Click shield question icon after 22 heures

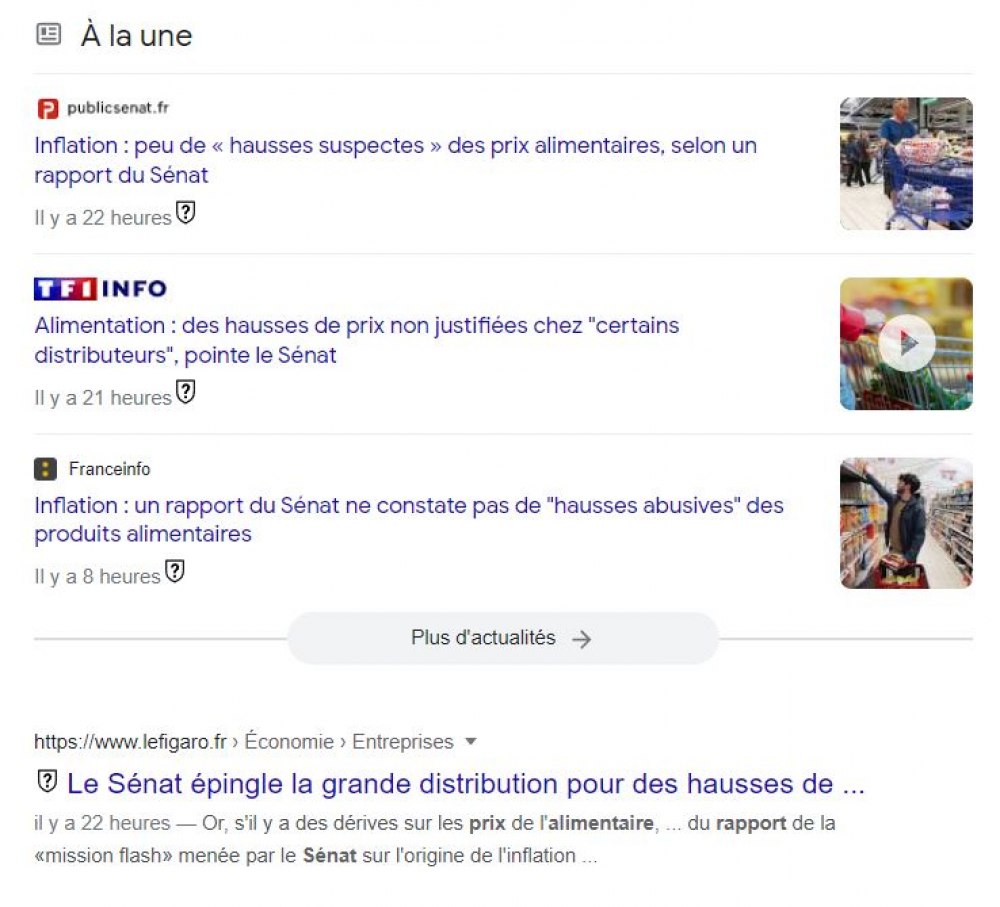click(186, 212)
